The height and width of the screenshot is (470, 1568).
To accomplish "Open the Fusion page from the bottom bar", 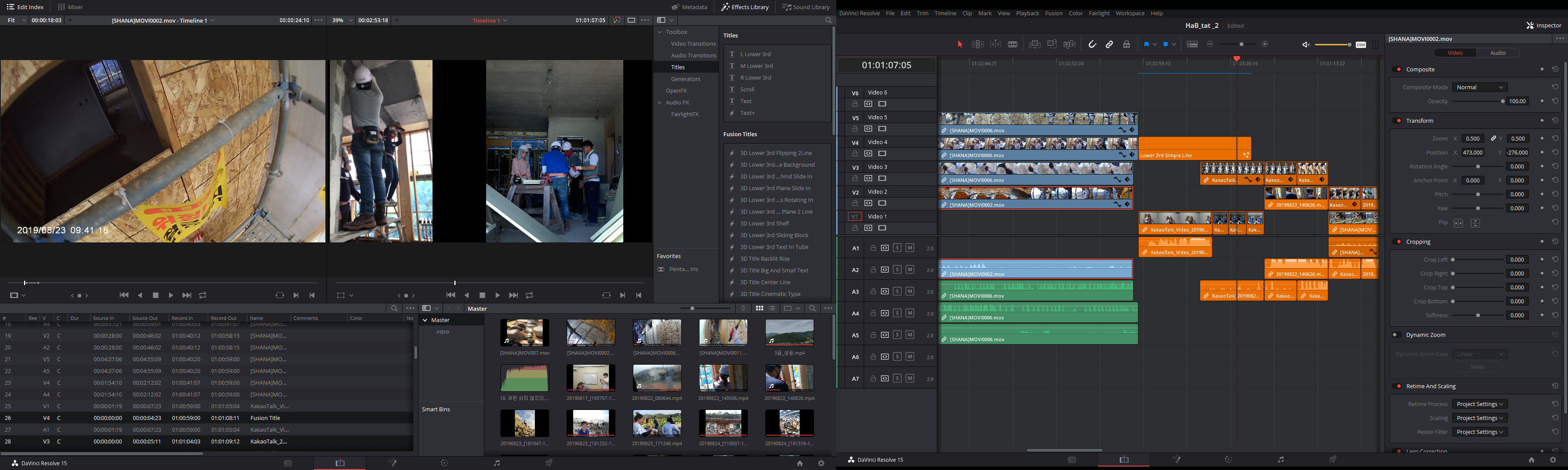I will (1176, 460).
